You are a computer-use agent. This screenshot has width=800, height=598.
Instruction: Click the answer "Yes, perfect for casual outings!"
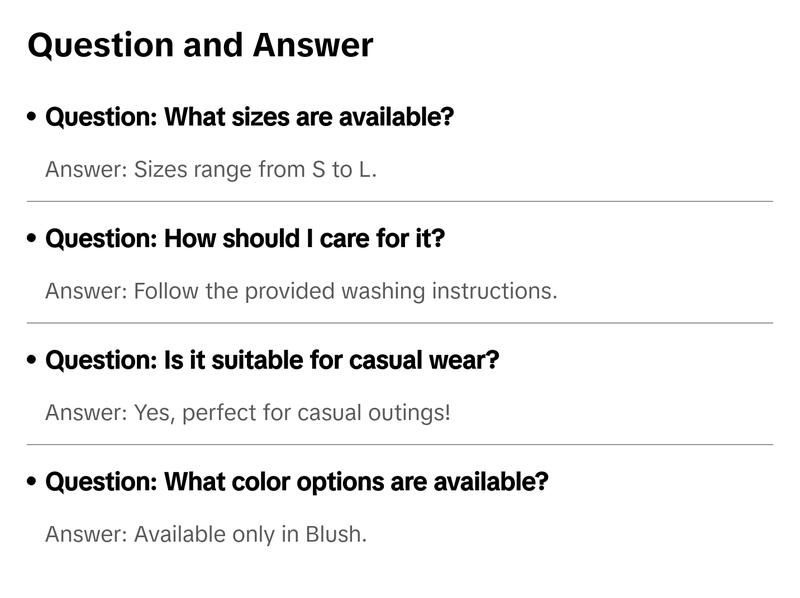pos(248,412)
